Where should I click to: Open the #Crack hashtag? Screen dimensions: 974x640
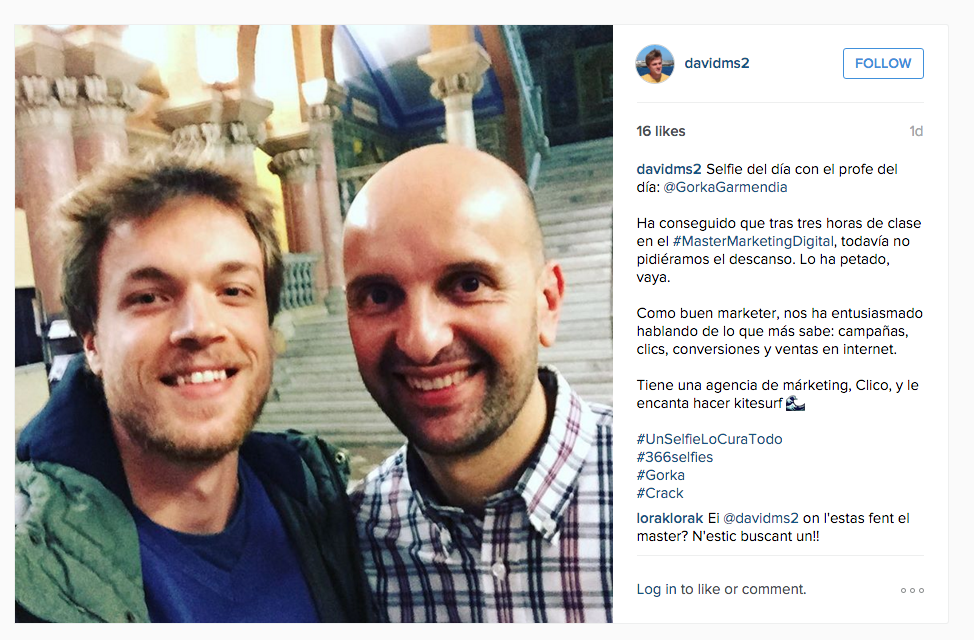[660, 493]
